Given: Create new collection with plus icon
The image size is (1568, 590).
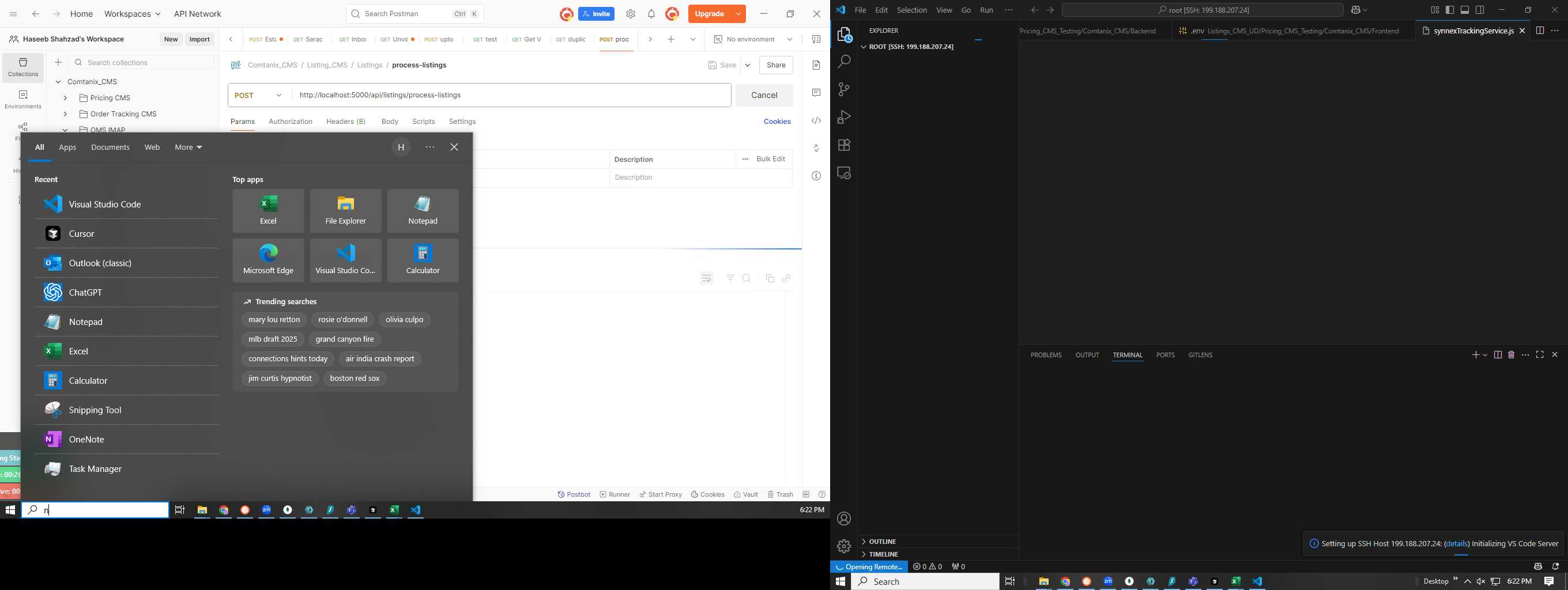Looking at the screenshot, I should 58,62.
